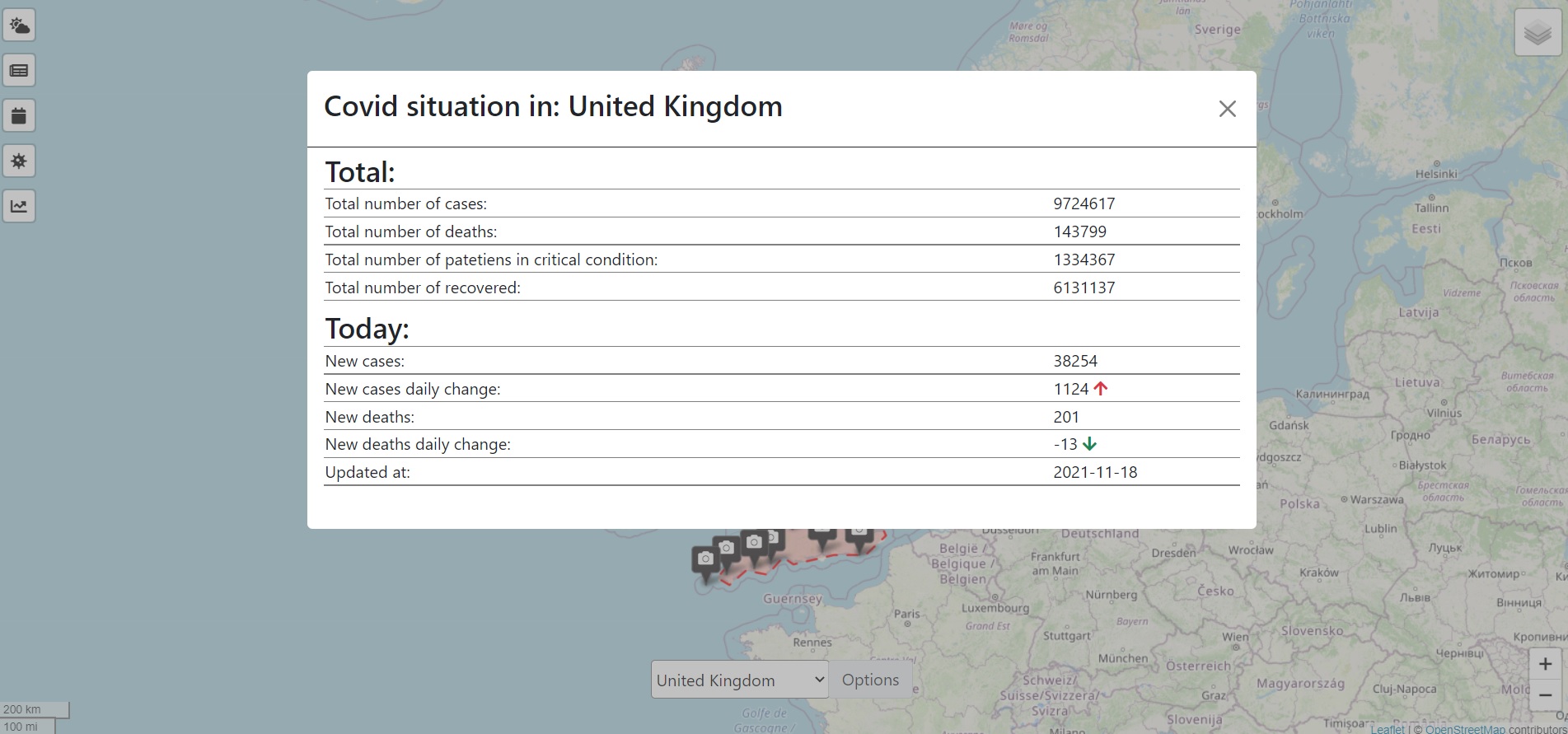Open the weather panel with the cloud-sun icon

click(x=19, y=26)
